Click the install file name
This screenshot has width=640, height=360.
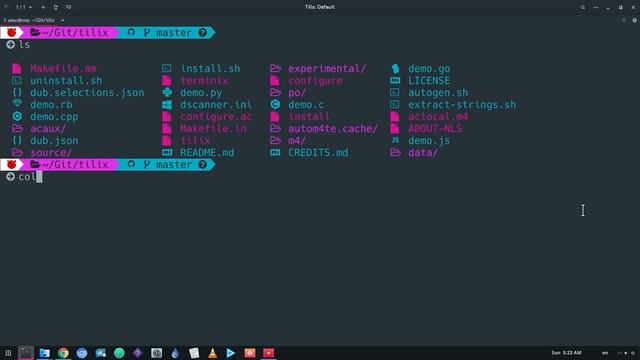[x=309, y=117]
